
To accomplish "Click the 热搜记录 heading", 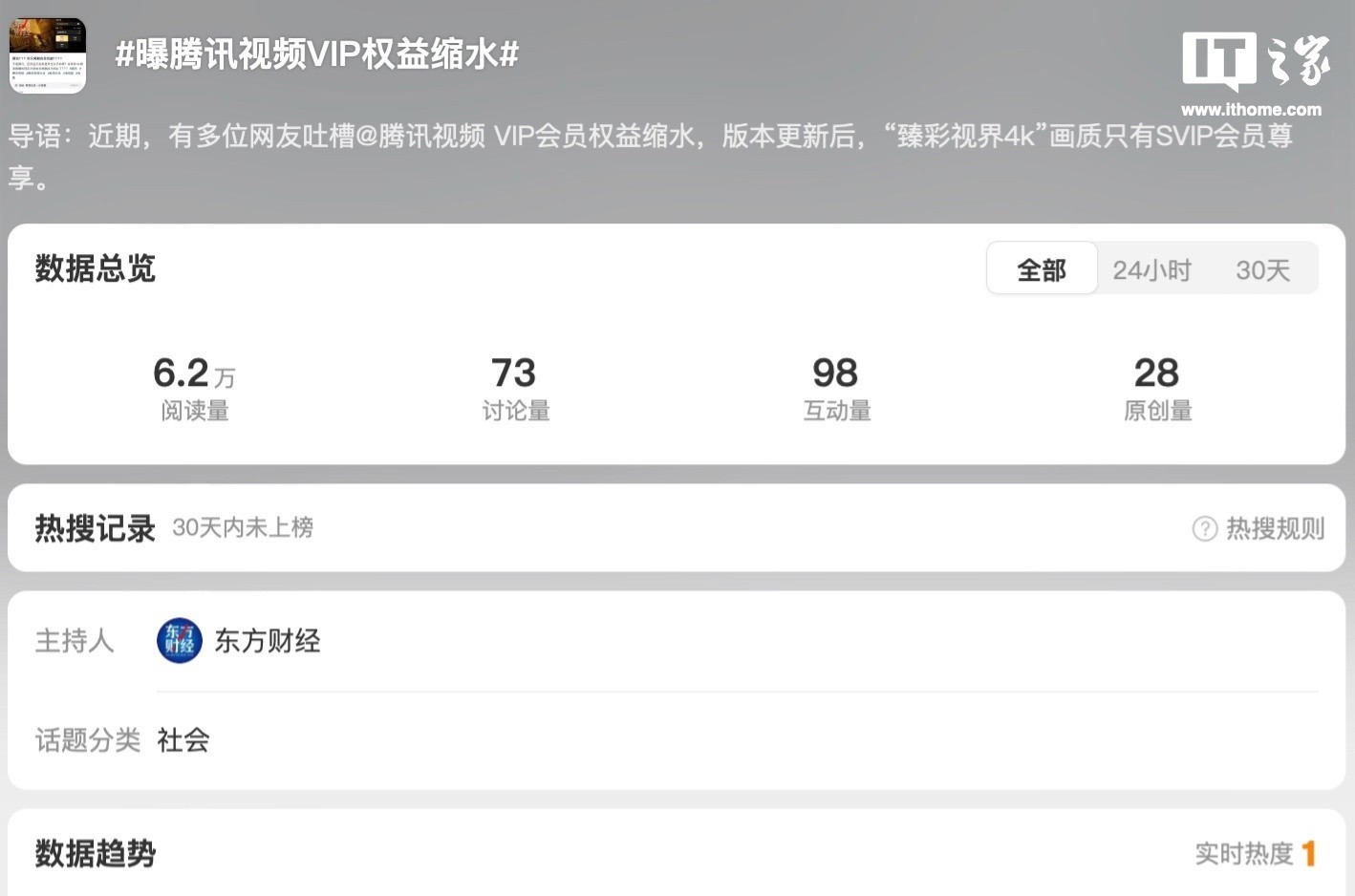I will click(96, 528).
